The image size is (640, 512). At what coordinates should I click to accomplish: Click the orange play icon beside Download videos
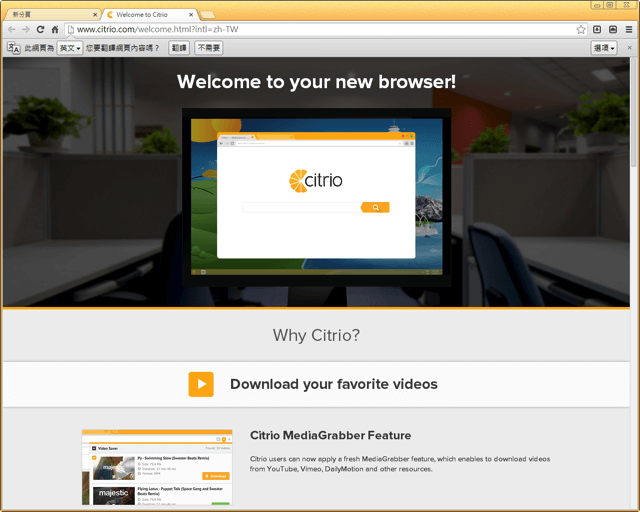click(201, 384)
